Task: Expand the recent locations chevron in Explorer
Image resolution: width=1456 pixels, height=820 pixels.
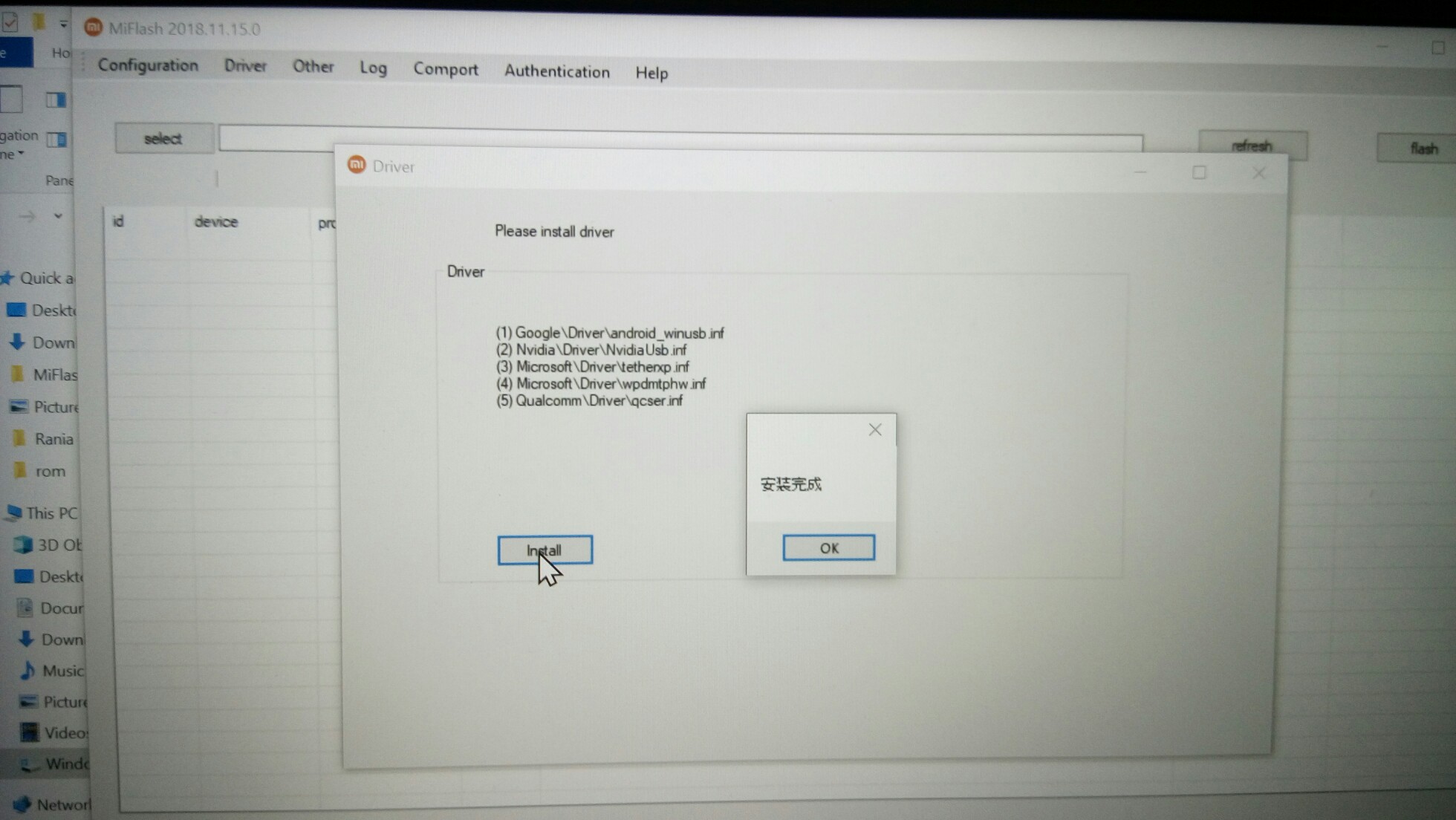Action: point(58,216)
